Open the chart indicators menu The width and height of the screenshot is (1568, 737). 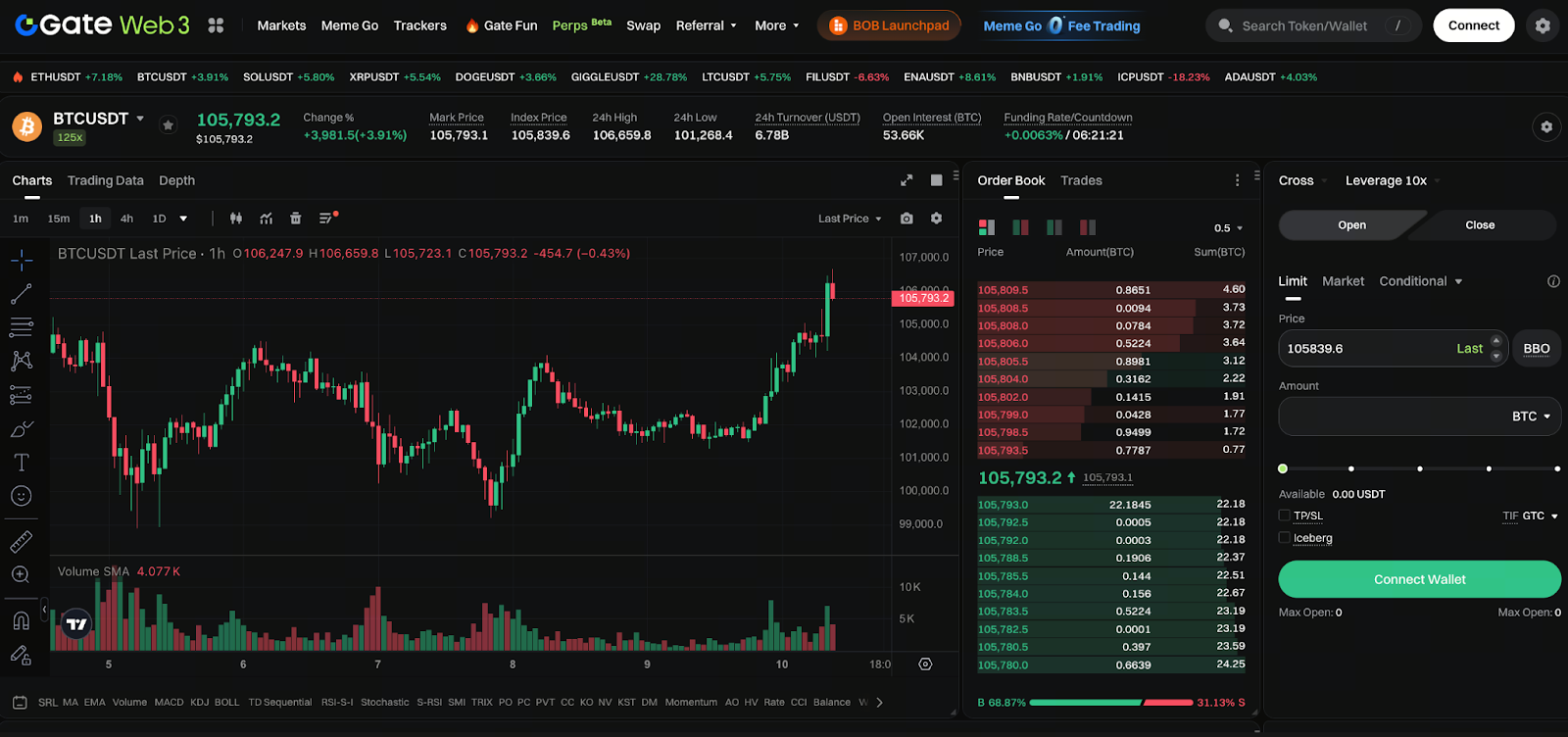[x=266, y=219]
